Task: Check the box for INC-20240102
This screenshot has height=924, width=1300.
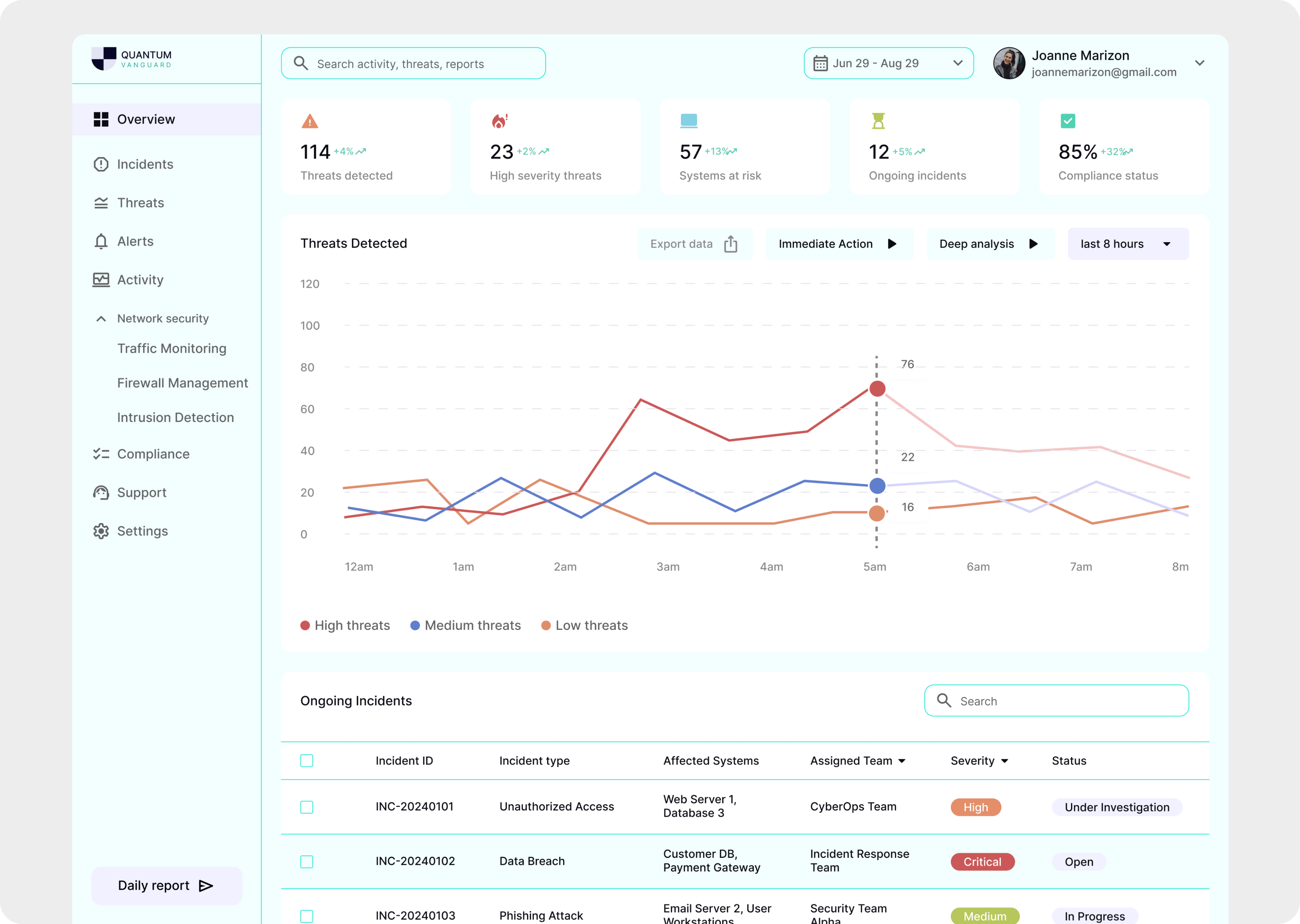Action: click(x=306, y=861)
